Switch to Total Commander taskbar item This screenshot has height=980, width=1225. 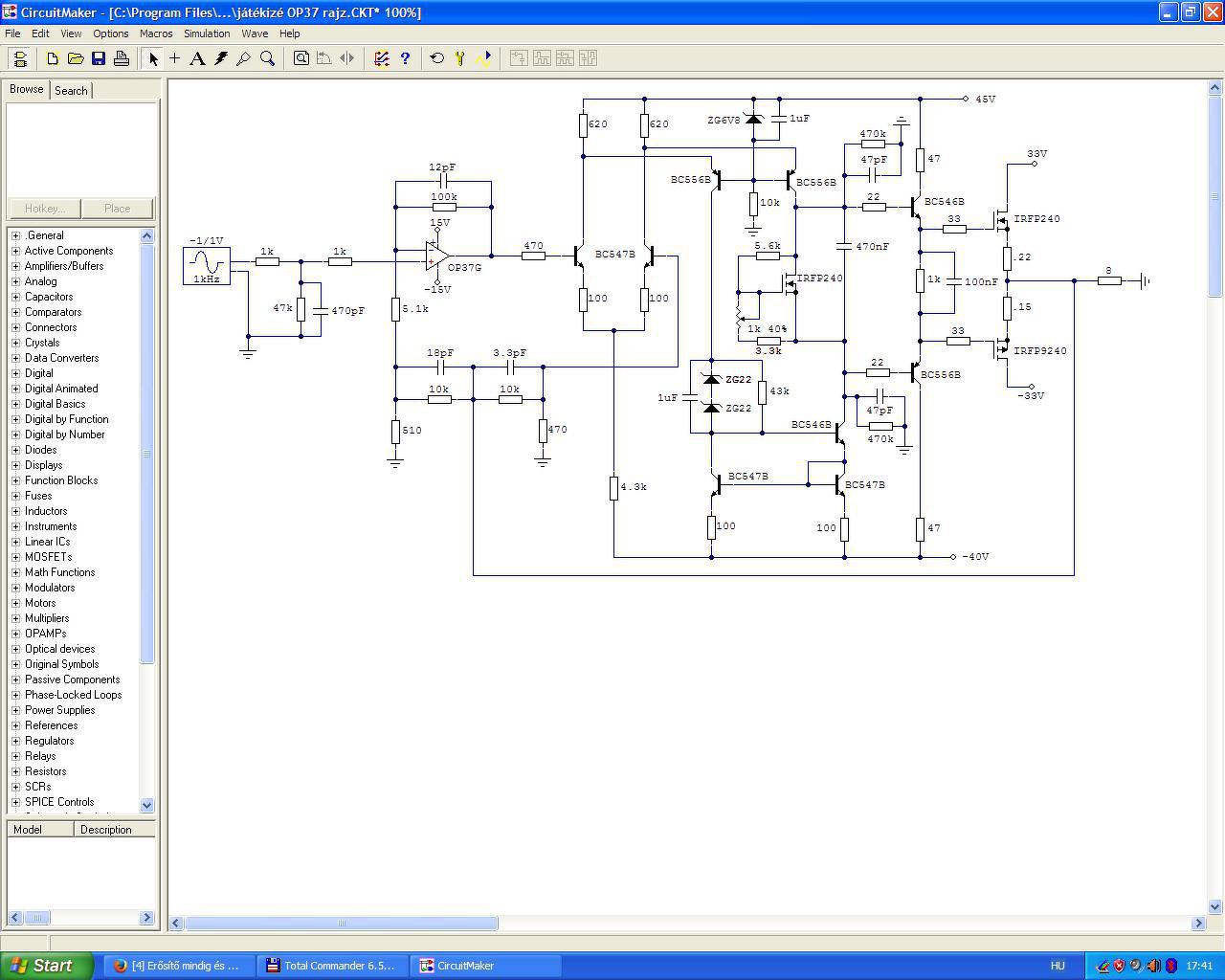click(333, 966)
